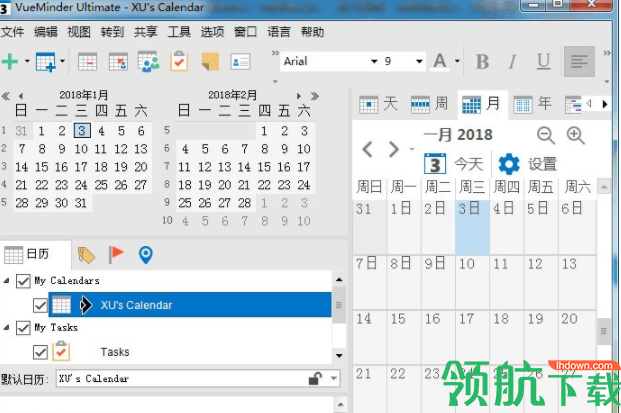Click the contact card icon
The height and width of the screenshot is (413, 621).
(x=240, y=62)
